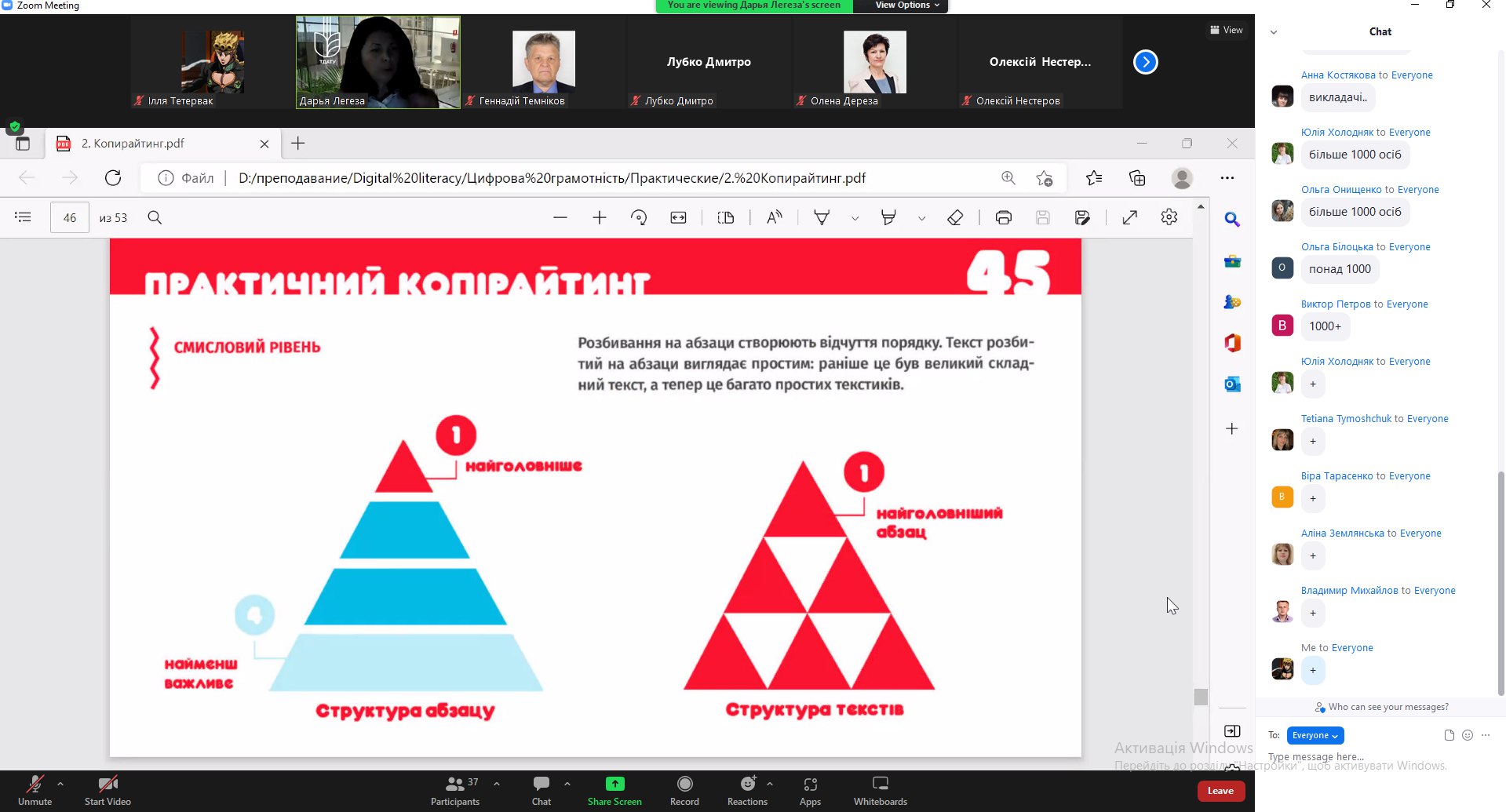Viewport: 1506px width, 812px height.
Task: Click the View button in Zoom
Action: (1227, 30)
